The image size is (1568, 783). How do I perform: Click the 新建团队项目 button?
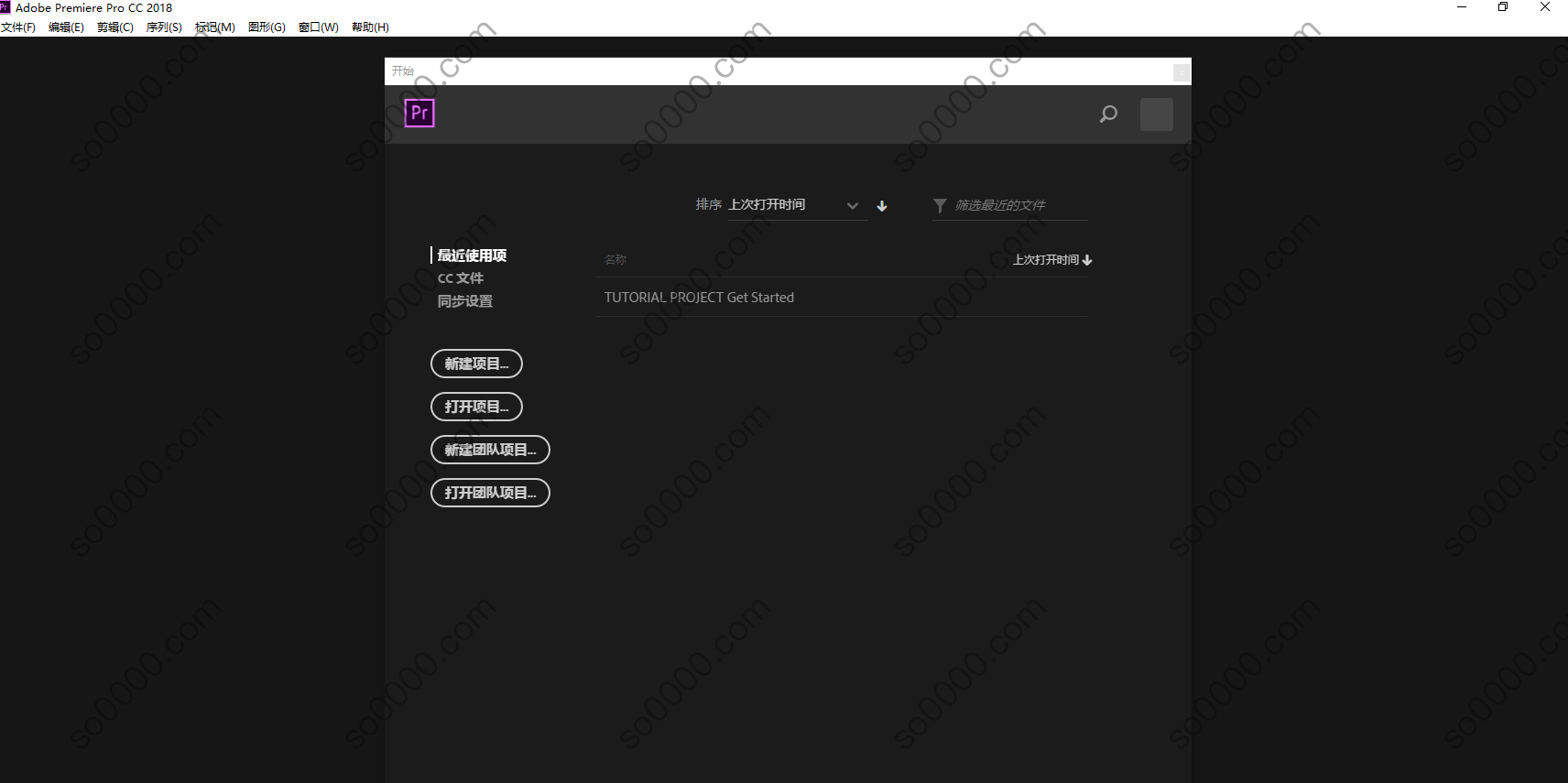point(490,450)
